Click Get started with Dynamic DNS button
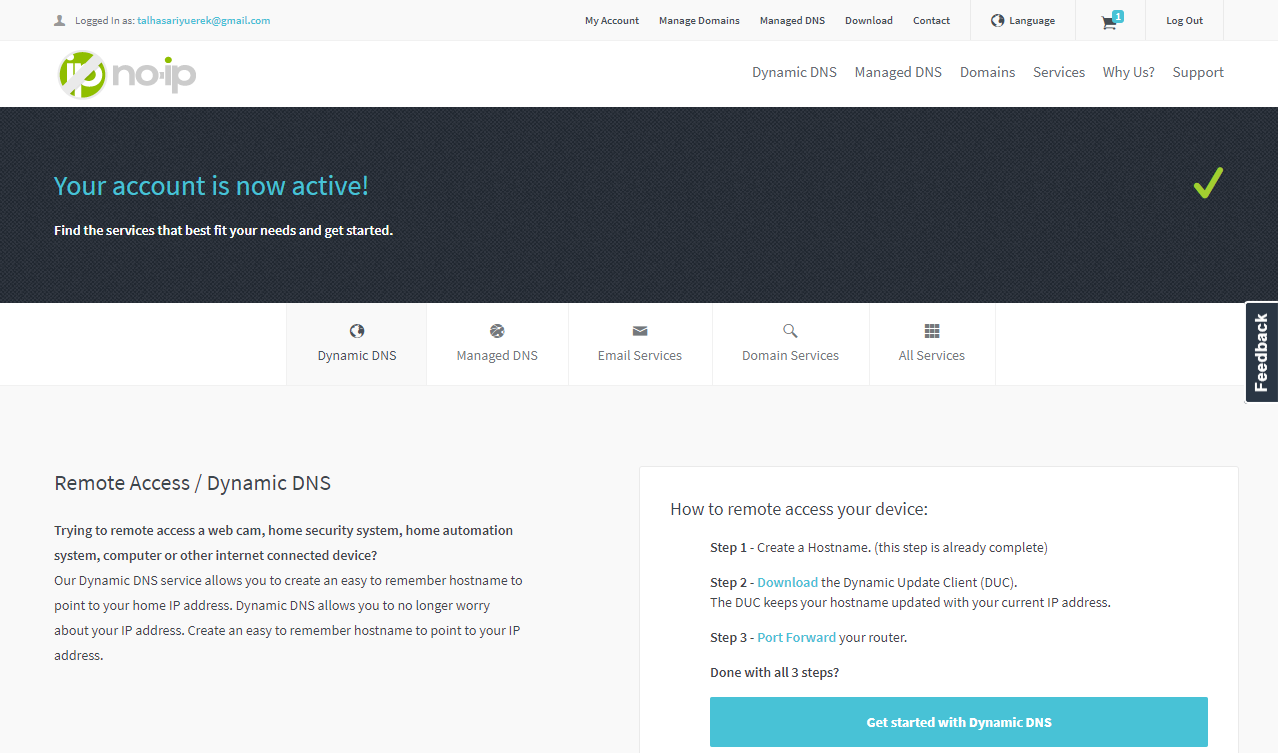Viewport: 1278px width, 753px height. (959, 722)
